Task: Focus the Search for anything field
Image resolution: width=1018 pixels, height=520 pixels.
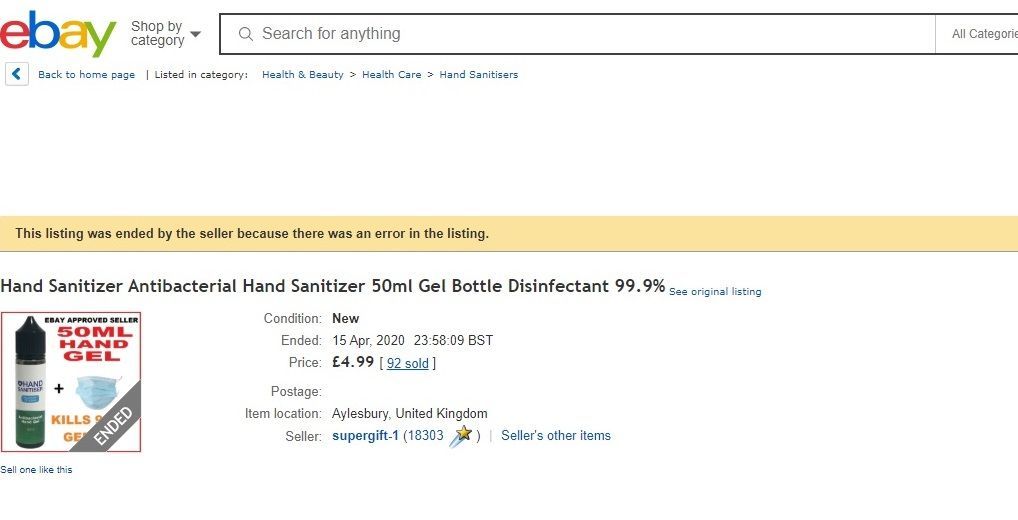Action: [x=577, y=34]
